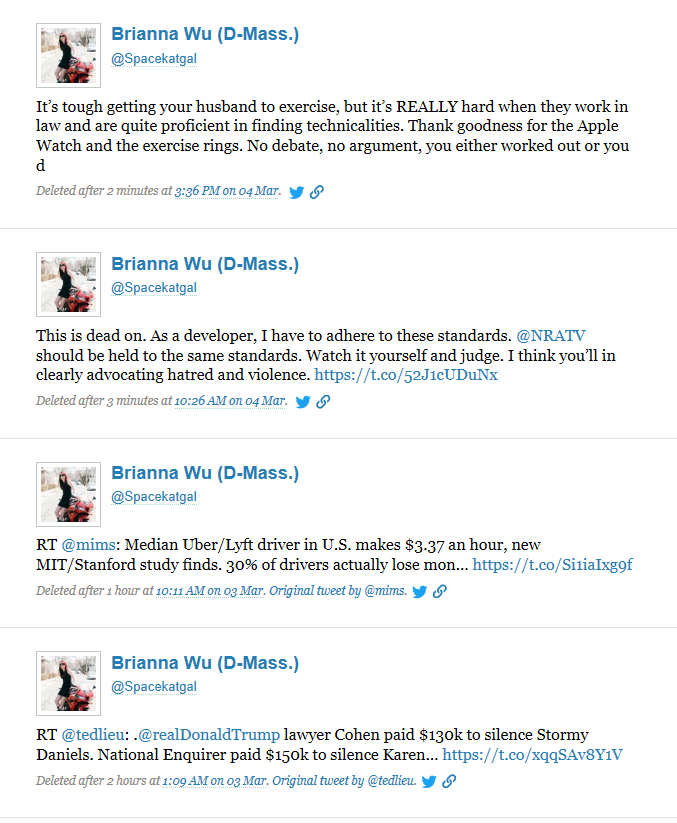
Task: Click Twitter bird icon on Apple Watch tweet
Action: click(297, 192)
